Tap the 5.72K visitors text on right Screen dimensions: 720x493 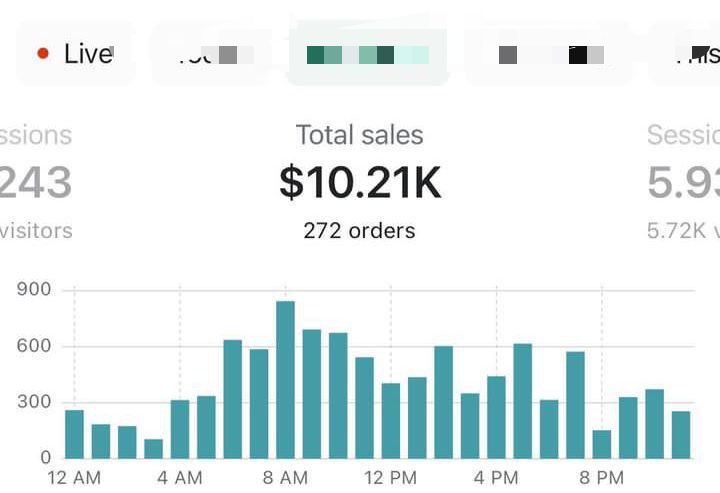click(682, 231)
